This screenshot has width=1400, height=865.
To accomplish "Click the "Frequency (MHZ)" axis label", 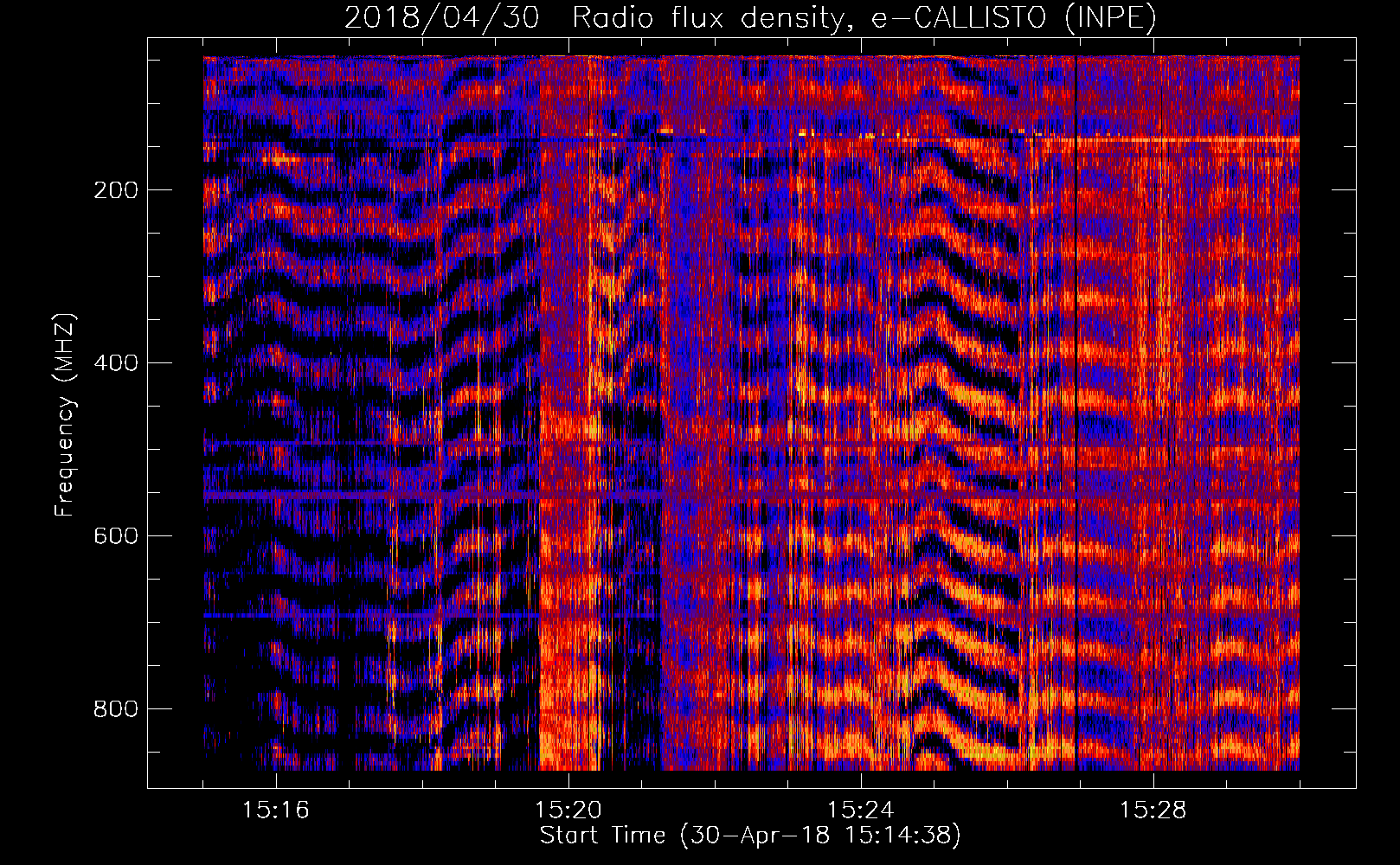I will click(x=65, y=414).
